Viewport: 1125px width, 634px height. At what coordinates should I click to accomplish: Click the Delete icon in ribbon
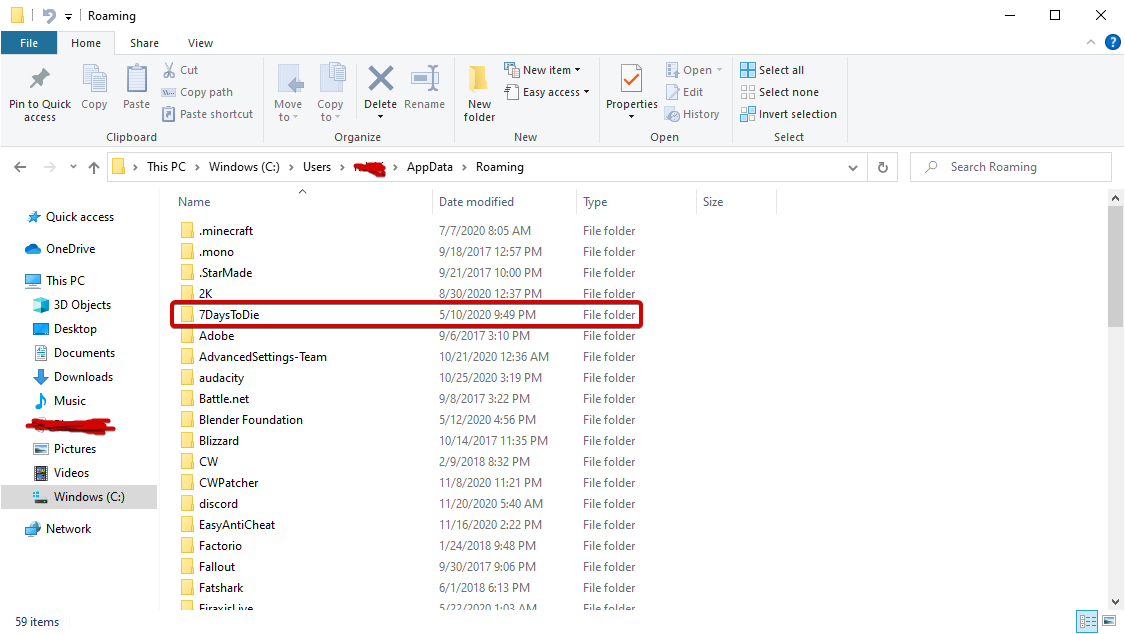click(x=380, y=80)
